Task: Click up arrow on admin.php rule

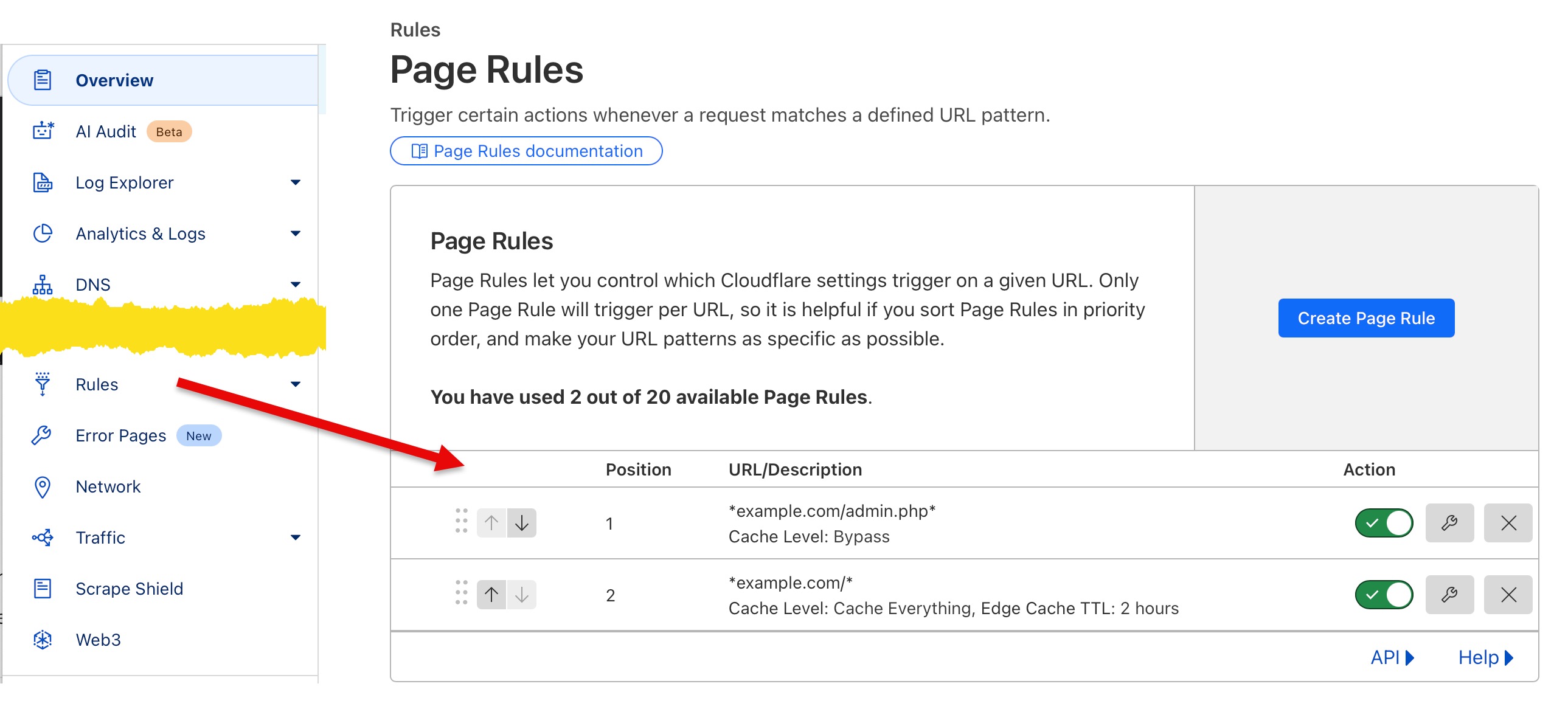Action: [x=491, y=523]
